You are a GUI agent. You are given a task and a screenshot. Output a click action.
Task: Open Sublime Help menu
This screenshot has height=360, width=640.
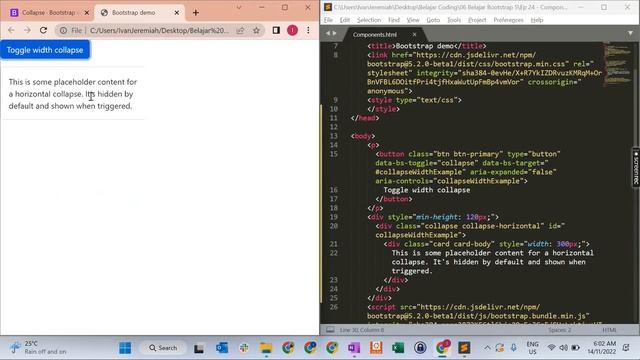537,20
